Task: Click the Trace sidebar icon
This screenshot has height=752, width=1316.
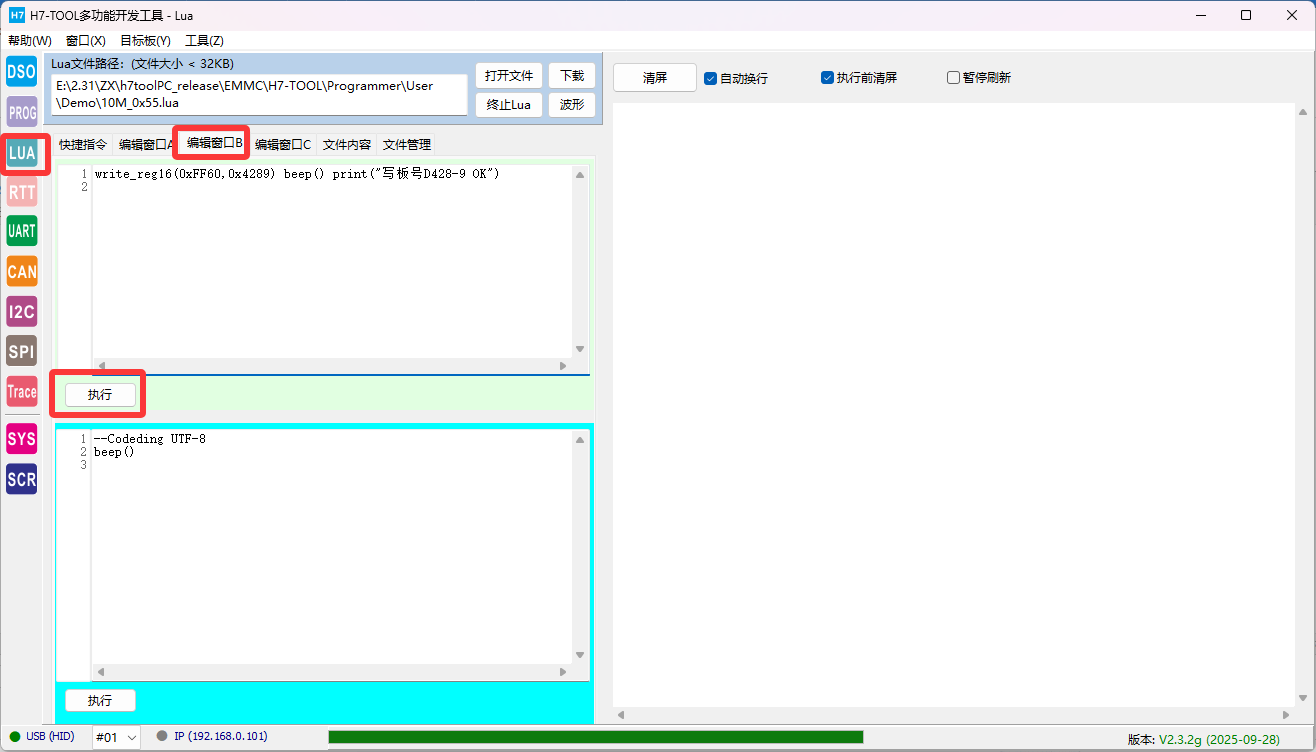Action: click(x=21, y=392)
